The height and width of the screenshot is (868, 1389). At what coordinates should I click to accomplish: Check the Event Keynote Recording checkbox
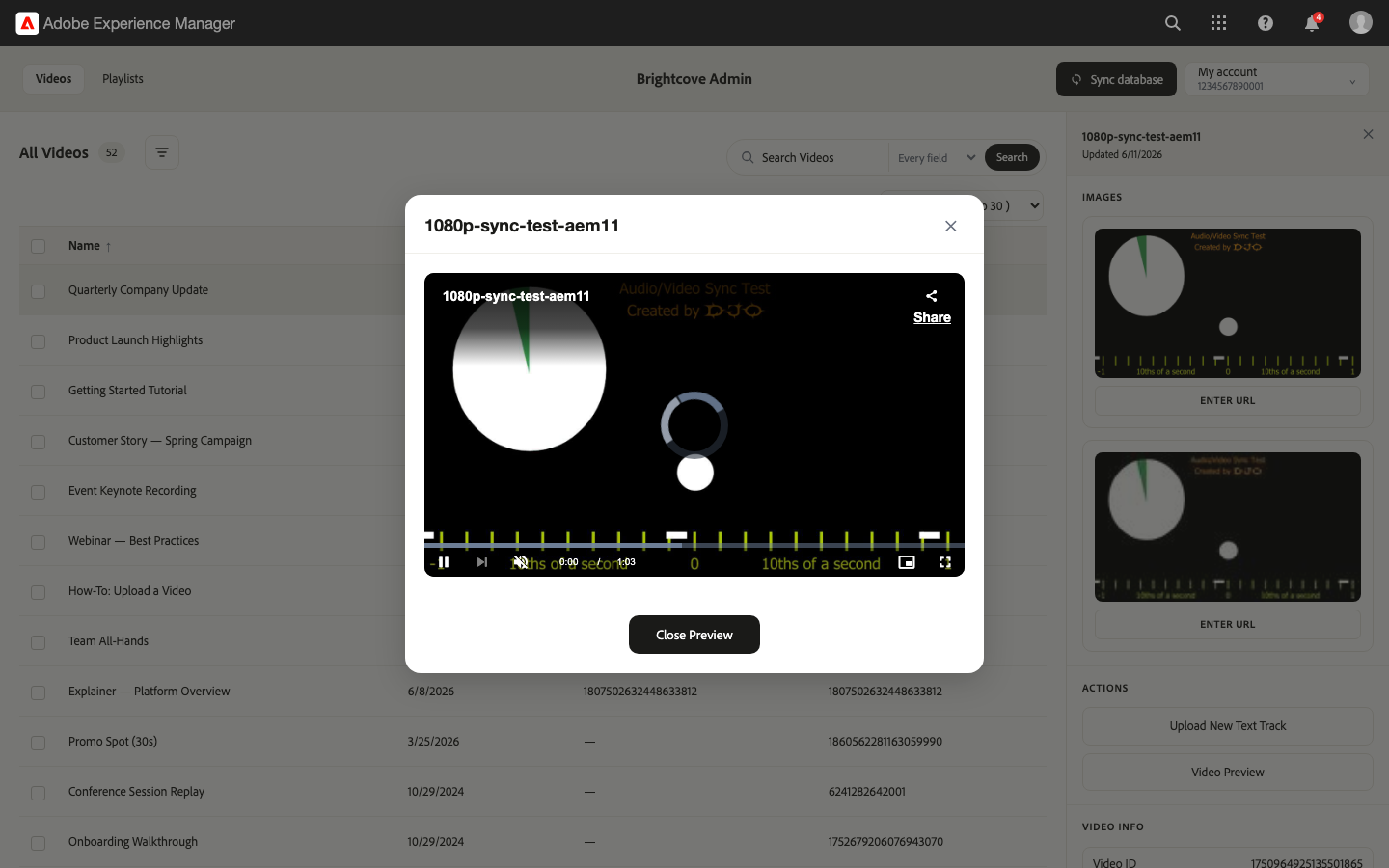click(x=39, y=491)
